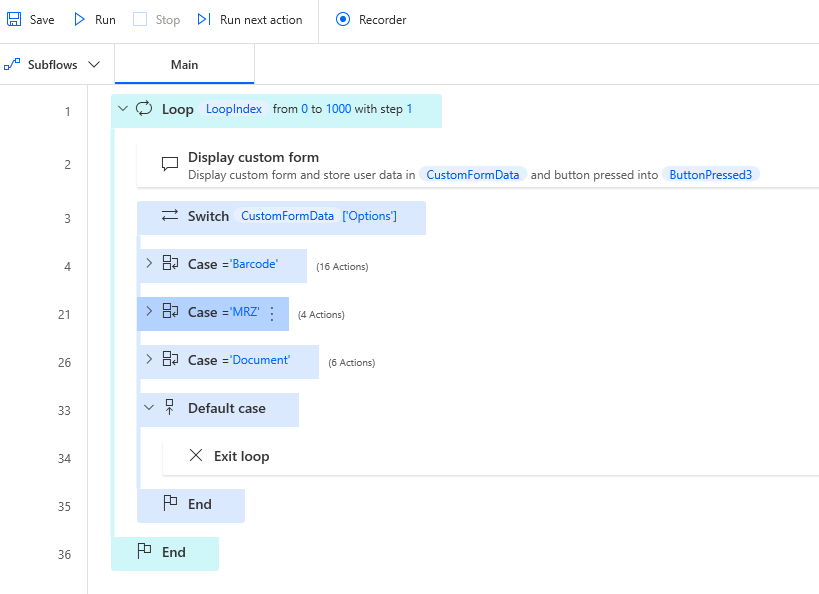
Task: Click the CustomFormData variable in Display form
Action: click(x=472, y=175)
